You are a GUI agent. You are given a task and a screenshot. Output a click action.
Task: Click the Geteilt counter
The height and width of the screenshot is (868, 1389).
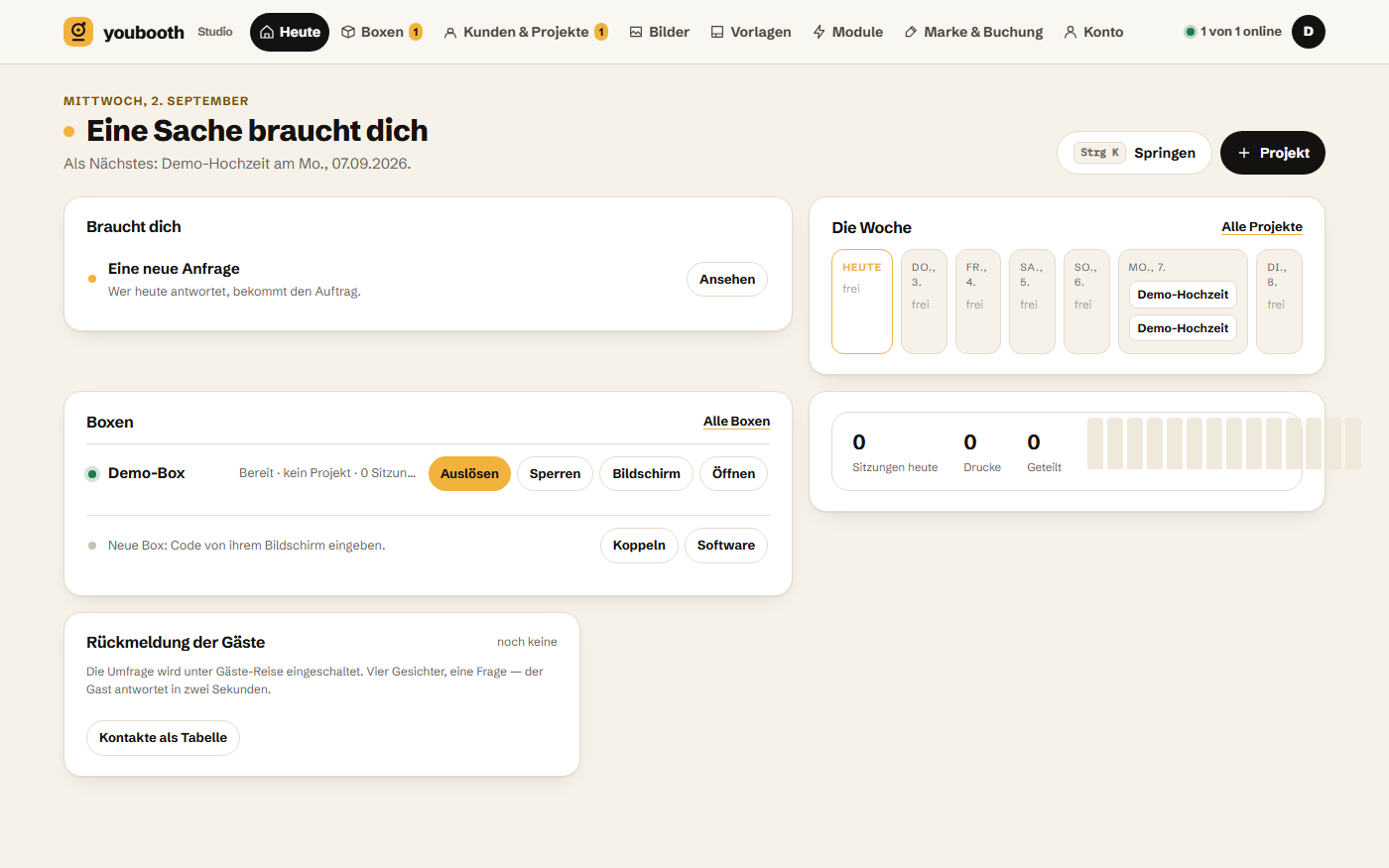point(1044,452)
